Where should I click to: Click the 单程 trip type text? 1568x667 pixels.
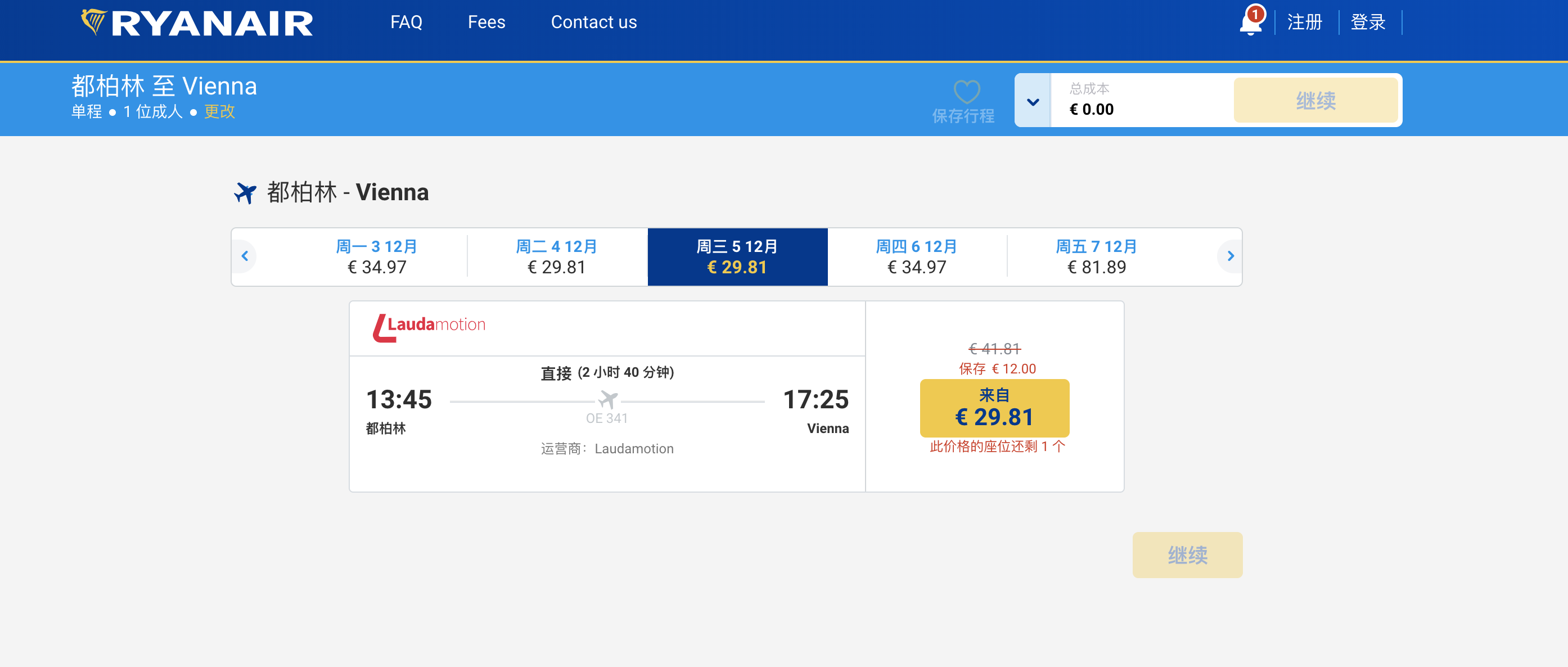tap(87, 111)
